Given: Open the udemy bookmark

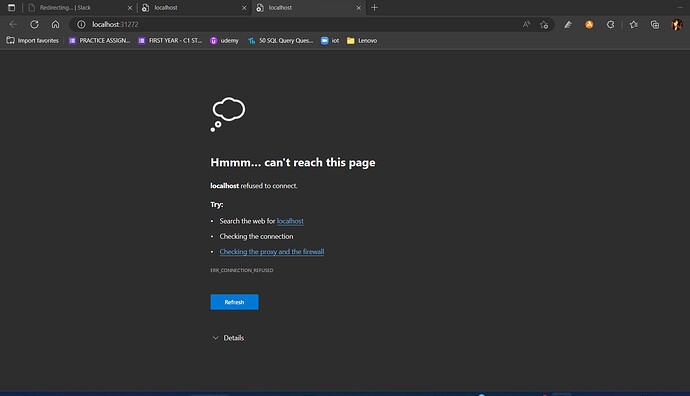Looking at the screenshot, I should coord(224,40).
